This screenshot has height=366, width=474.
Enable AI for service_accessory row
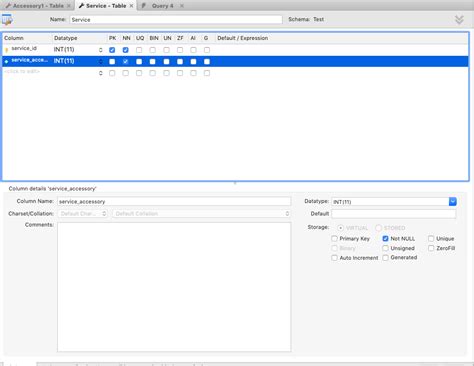point(193,62)
